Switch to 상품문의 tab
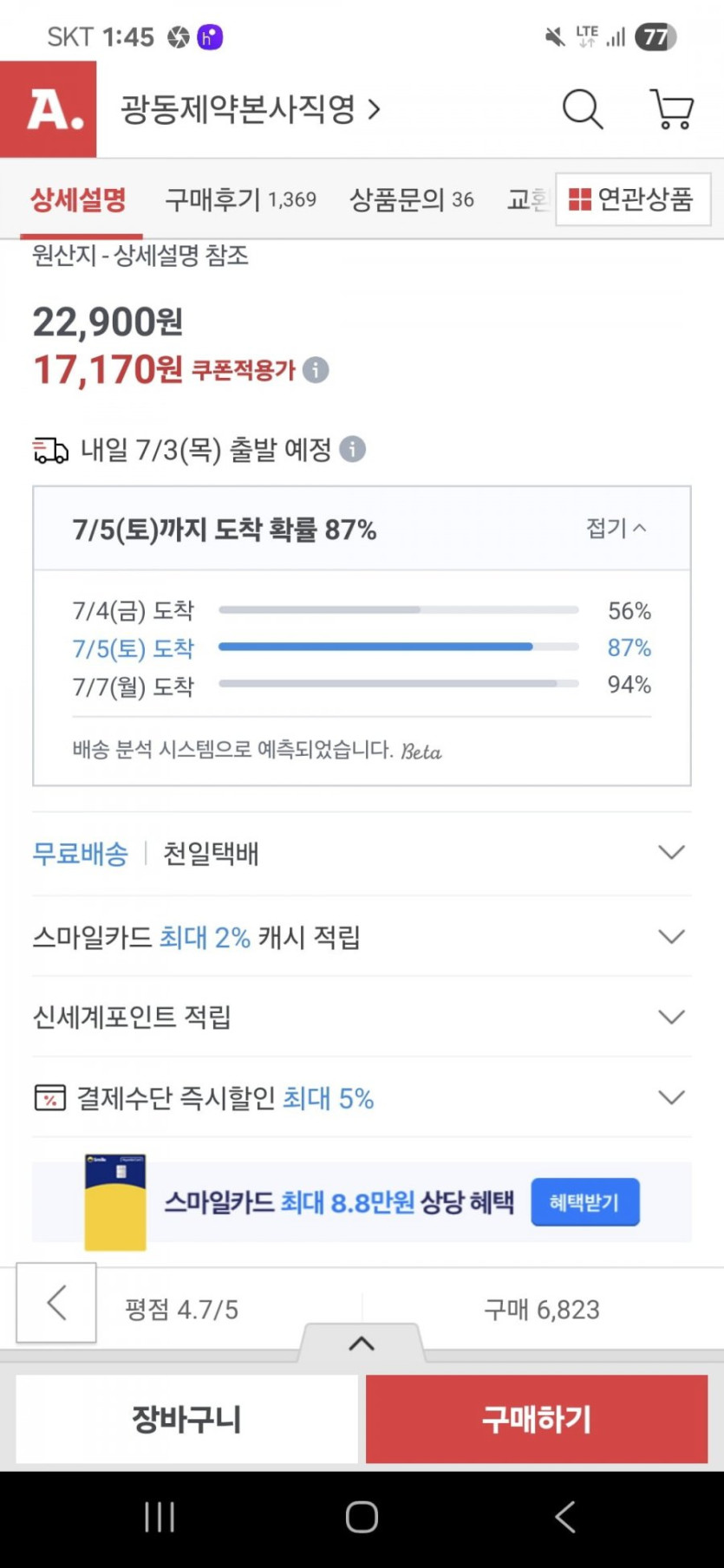The height and width of the screenshot is (1568, 724). [x=411, y=200]
